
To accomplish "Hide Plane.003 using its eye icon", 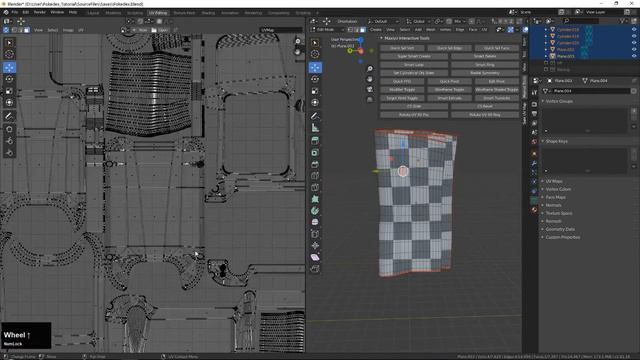I will click(634, 56).
